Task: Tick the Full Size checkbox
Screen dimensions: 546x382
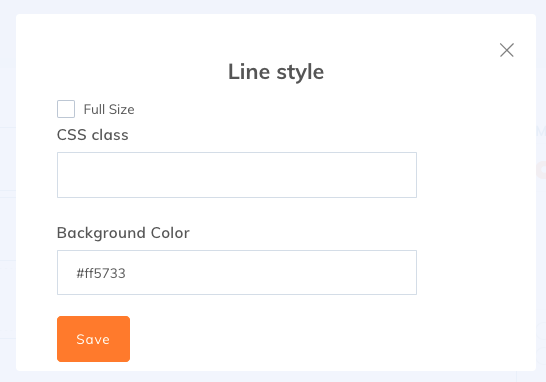Action: 66,109
